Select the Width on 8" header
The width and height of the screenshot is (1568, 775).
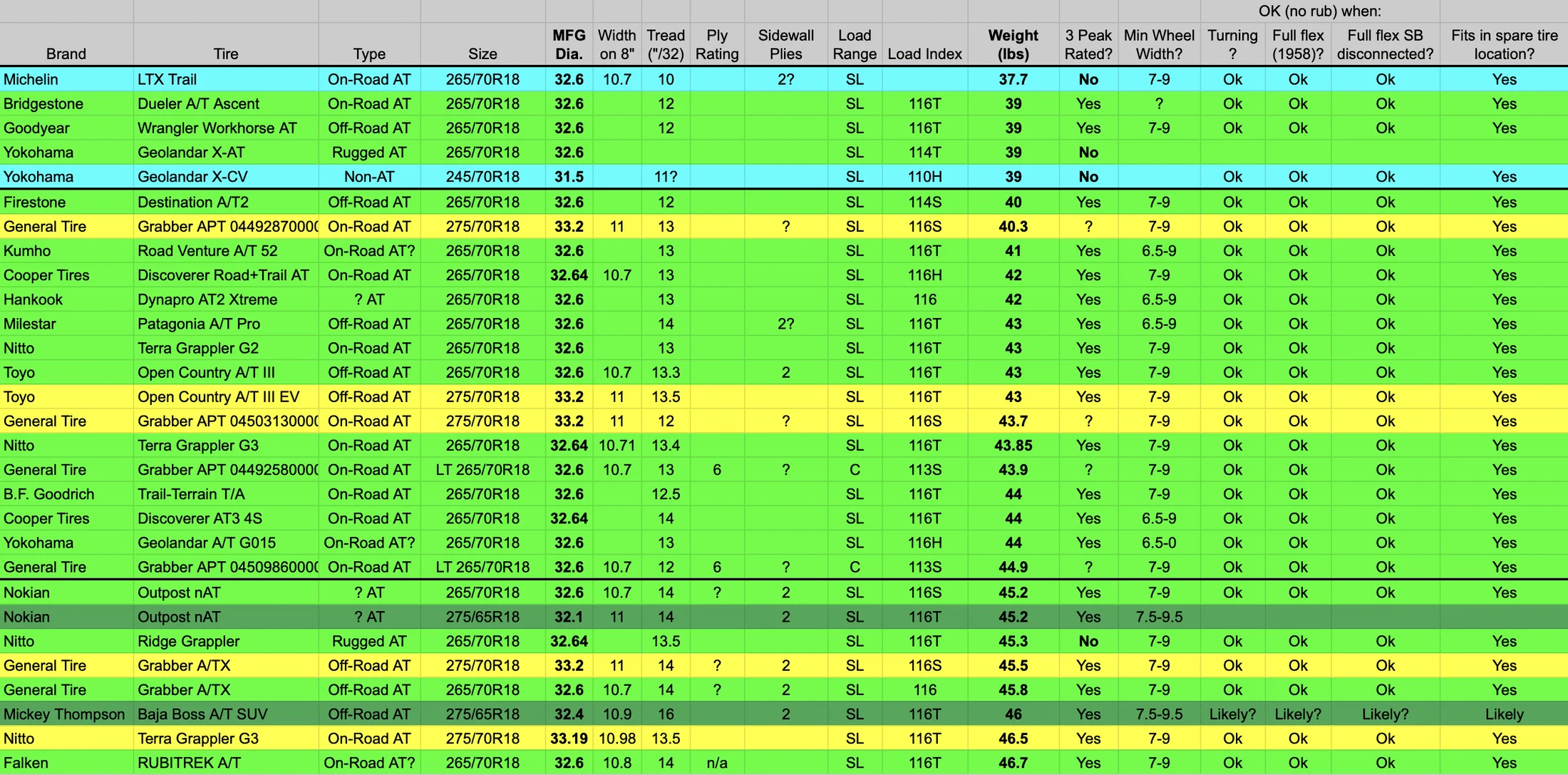coord(617,44)
